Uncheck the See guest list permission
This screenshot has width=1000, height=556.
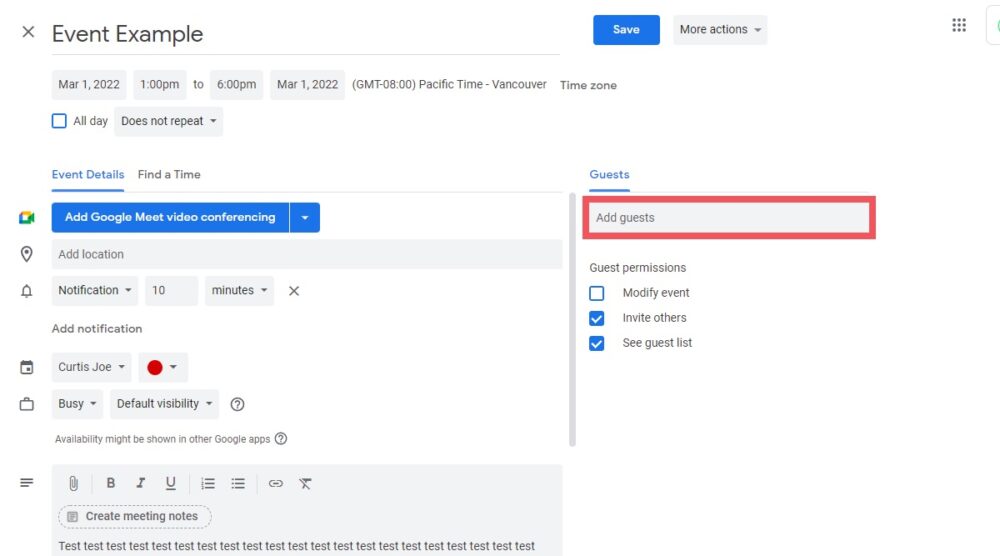click(x=596, y=343)
